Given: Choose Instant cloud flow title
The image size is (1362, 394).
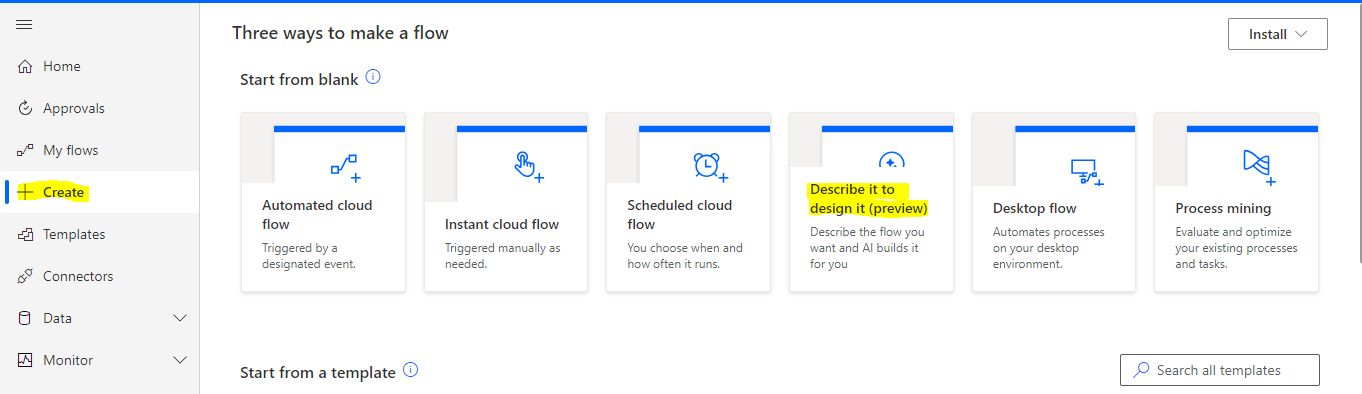Looking at the screenshot, I should [502, 224].
